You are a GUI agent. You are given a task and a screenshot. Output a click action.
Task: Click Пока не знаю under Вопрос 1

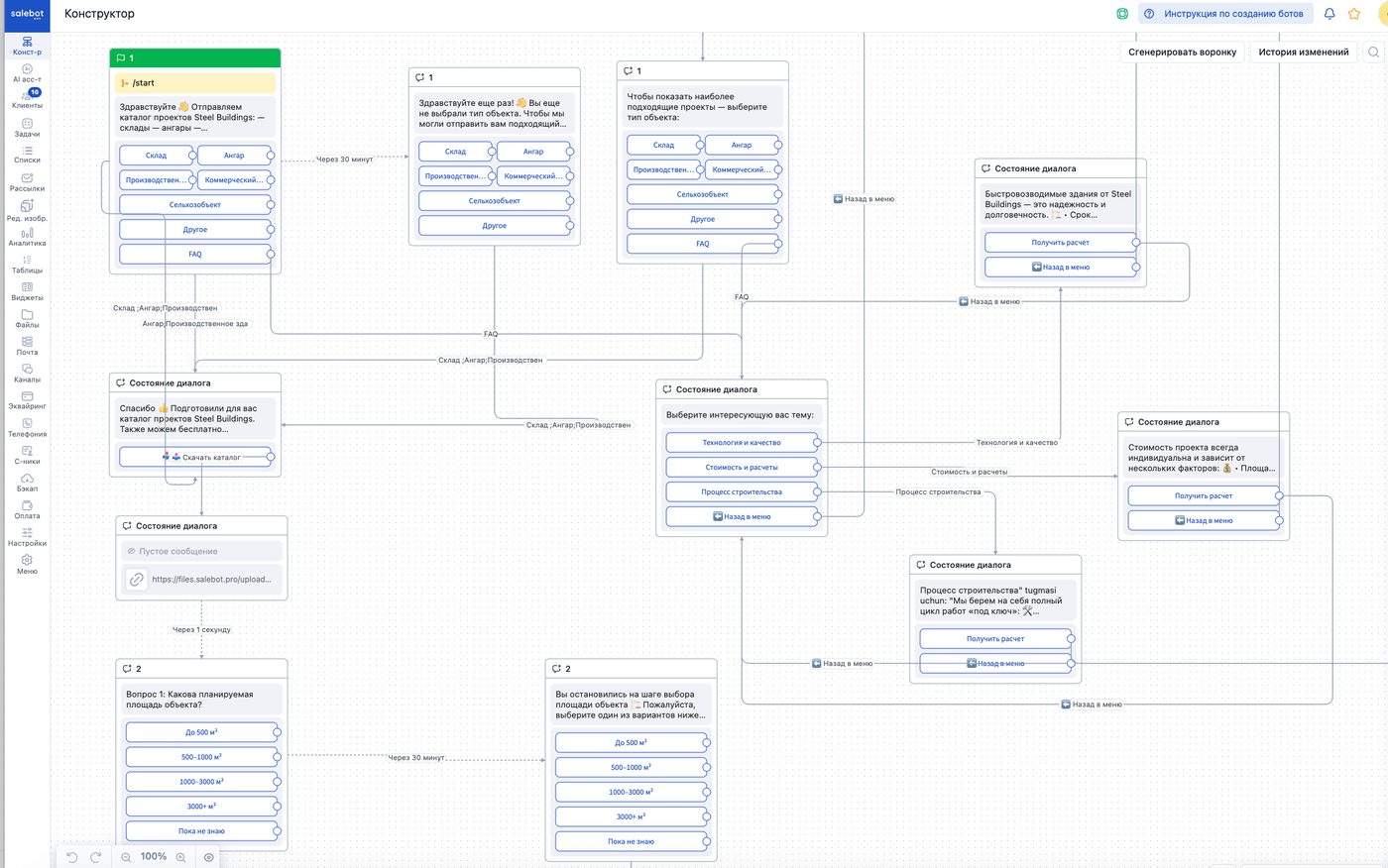(x=201, y=831)
